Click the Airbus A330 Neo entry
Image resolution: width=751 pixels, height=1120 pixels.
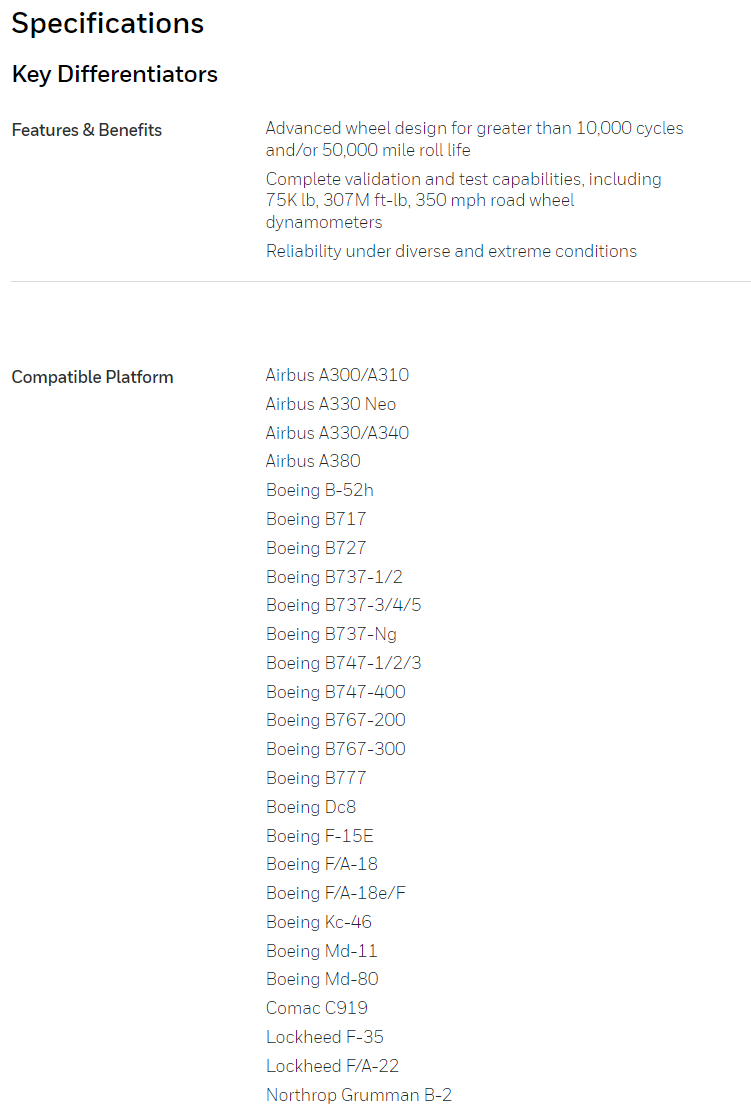coord(331,404)
